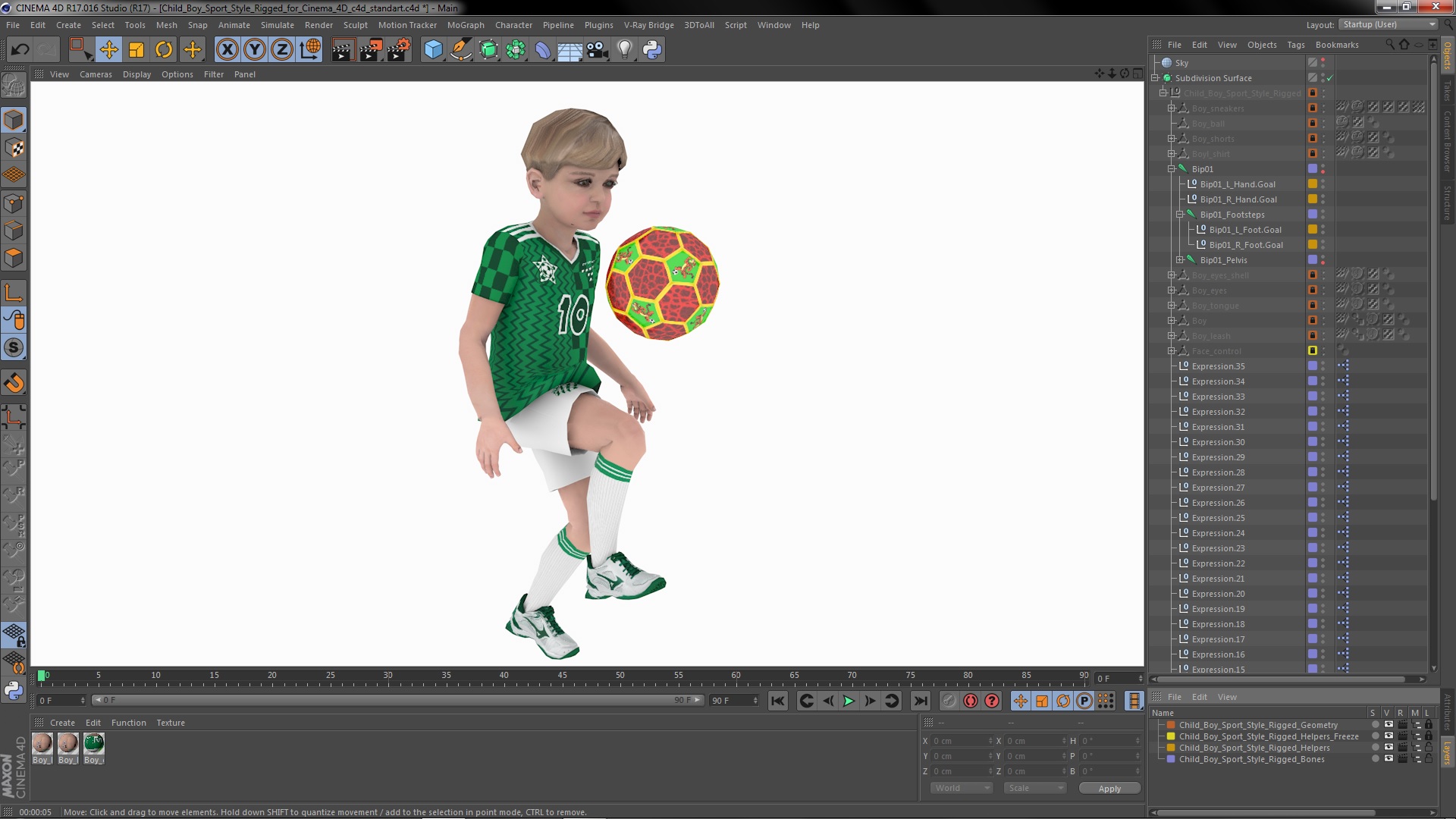Add an Array modeling object
Viewport: 1456px width, 819px height.
[x=516, y=50]
